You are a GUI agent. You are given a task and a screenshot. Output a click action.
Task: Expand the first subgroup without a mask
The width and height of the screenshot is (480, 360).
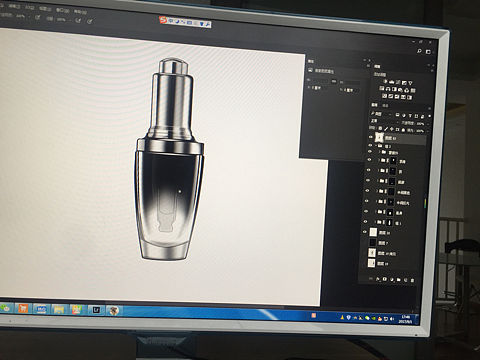(x=379, y=152)
